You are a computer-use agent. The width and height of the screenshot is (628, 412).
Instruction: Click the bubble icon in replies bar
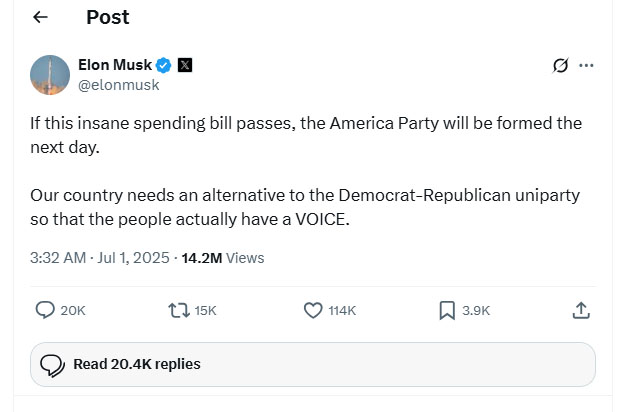(52, 365)
